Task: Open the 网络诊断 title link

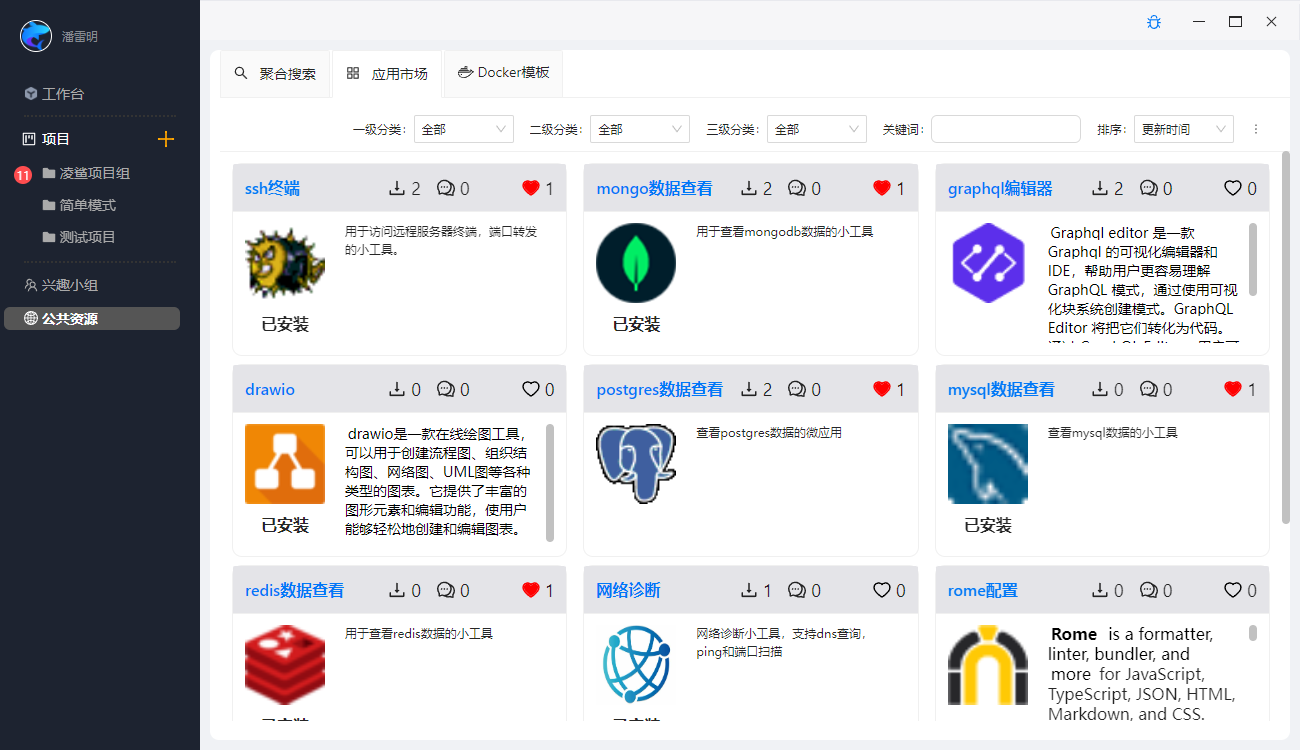Action: [x=628, y=590]
